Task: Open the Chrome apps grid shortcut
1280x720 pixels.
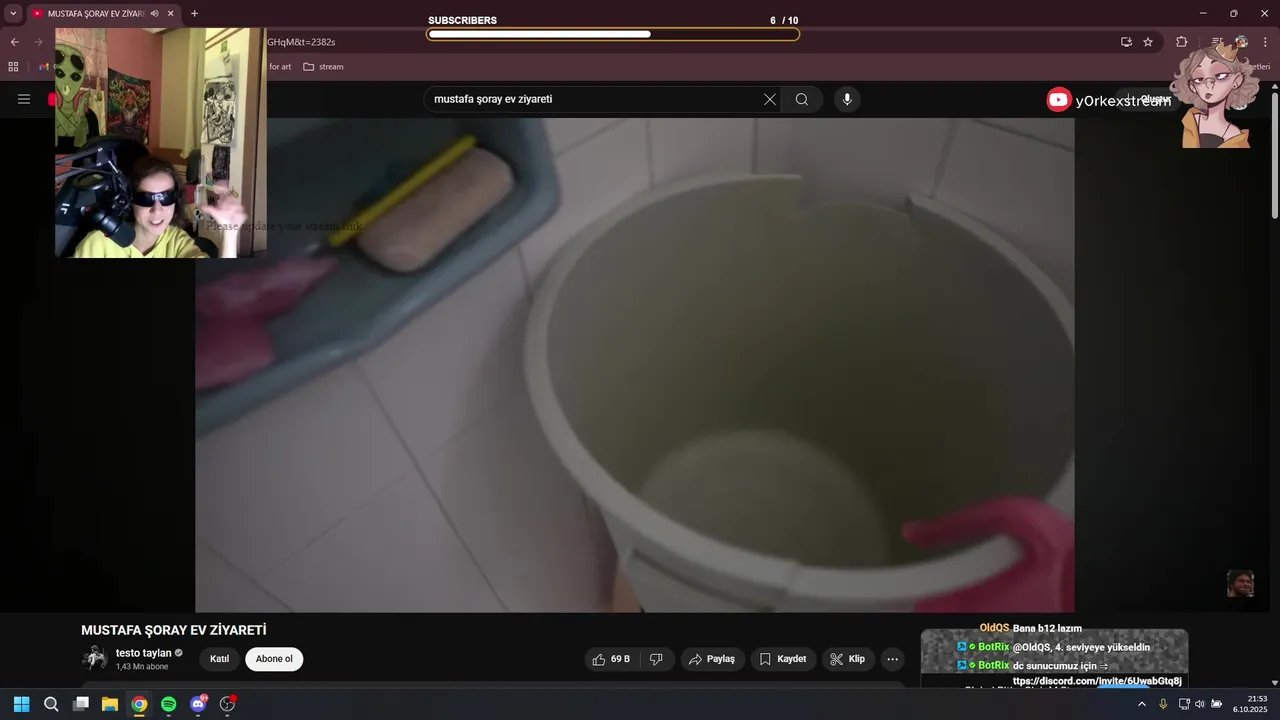Action: pos(13,67)
